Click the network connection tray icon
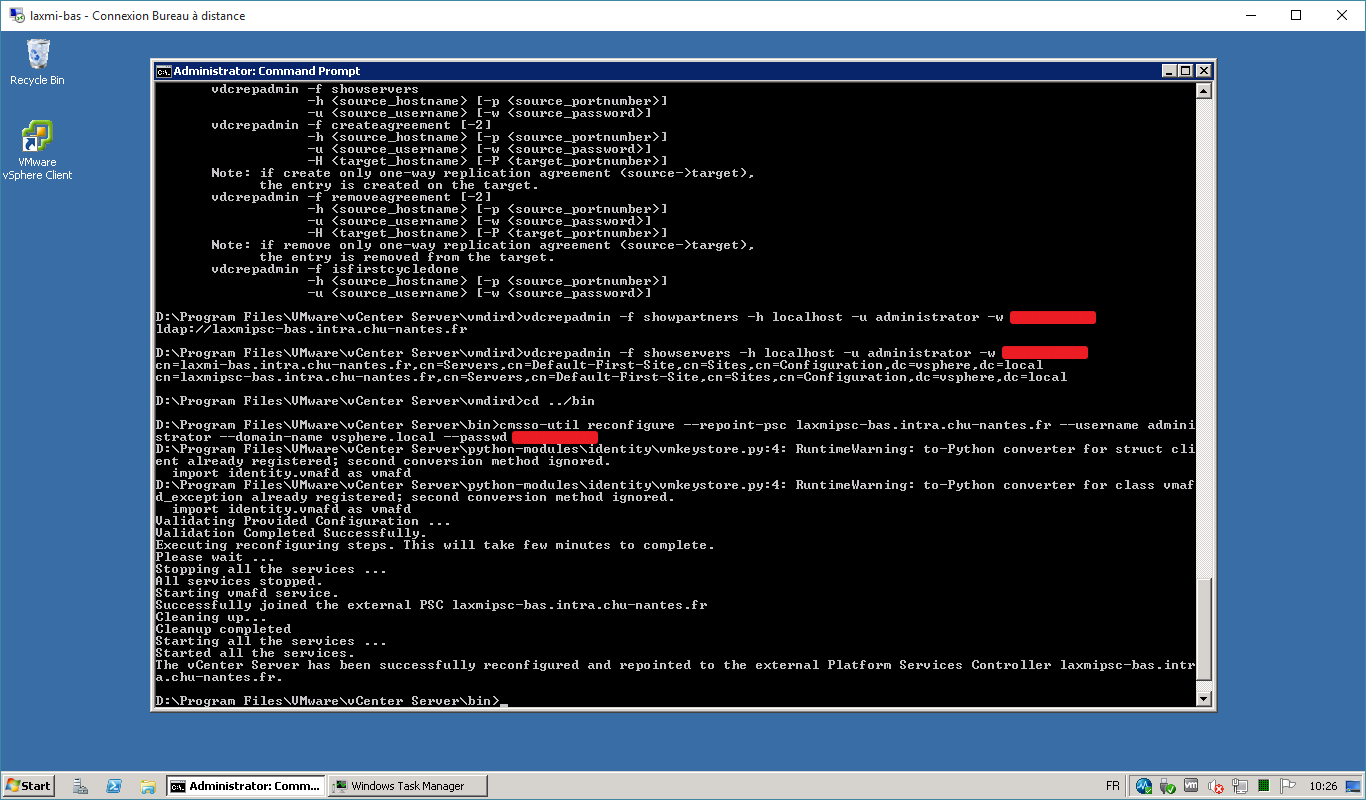Viewport: 1366px width, 800px height. click(1240, 786)
